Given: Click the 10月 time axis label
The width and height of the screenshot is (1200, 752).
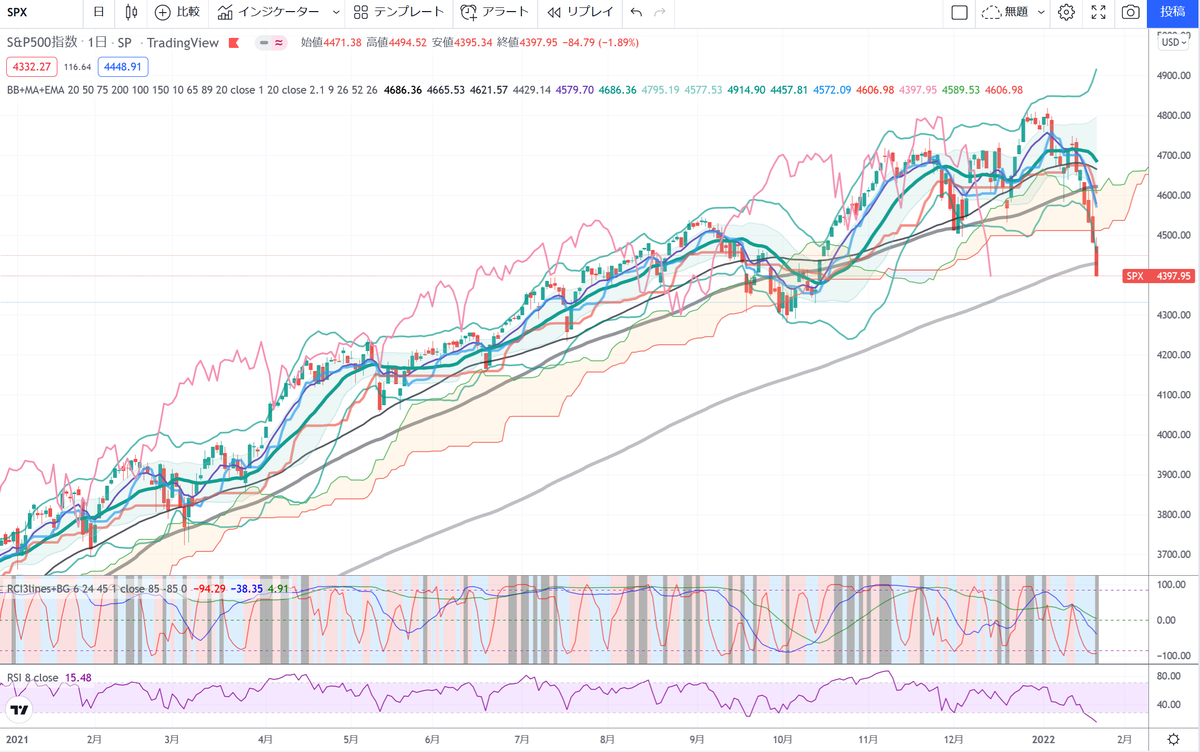Looking at the screenshot, I should [x=783, y=740].
